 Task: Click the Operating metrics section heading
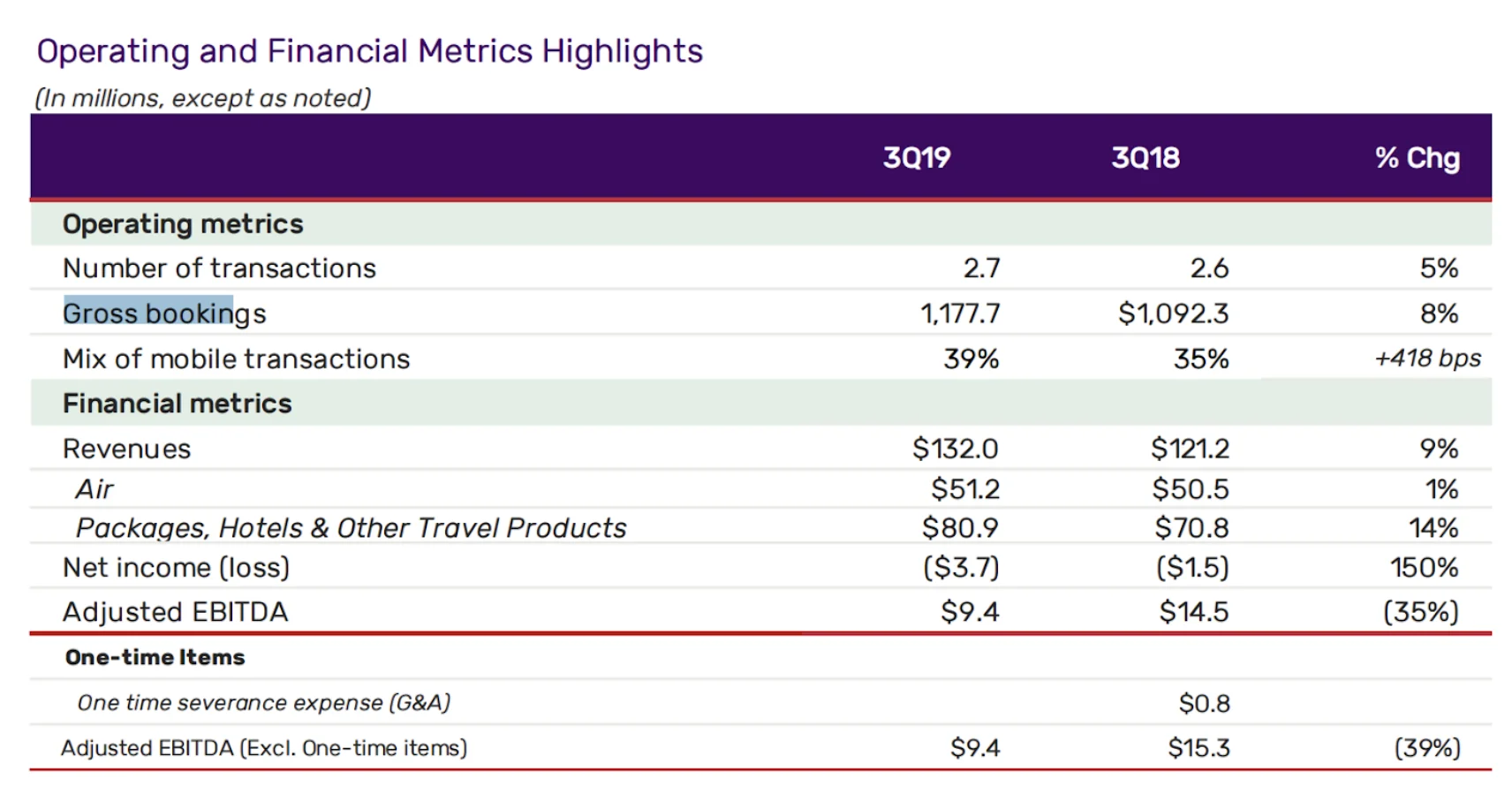(x=183, y=224)
